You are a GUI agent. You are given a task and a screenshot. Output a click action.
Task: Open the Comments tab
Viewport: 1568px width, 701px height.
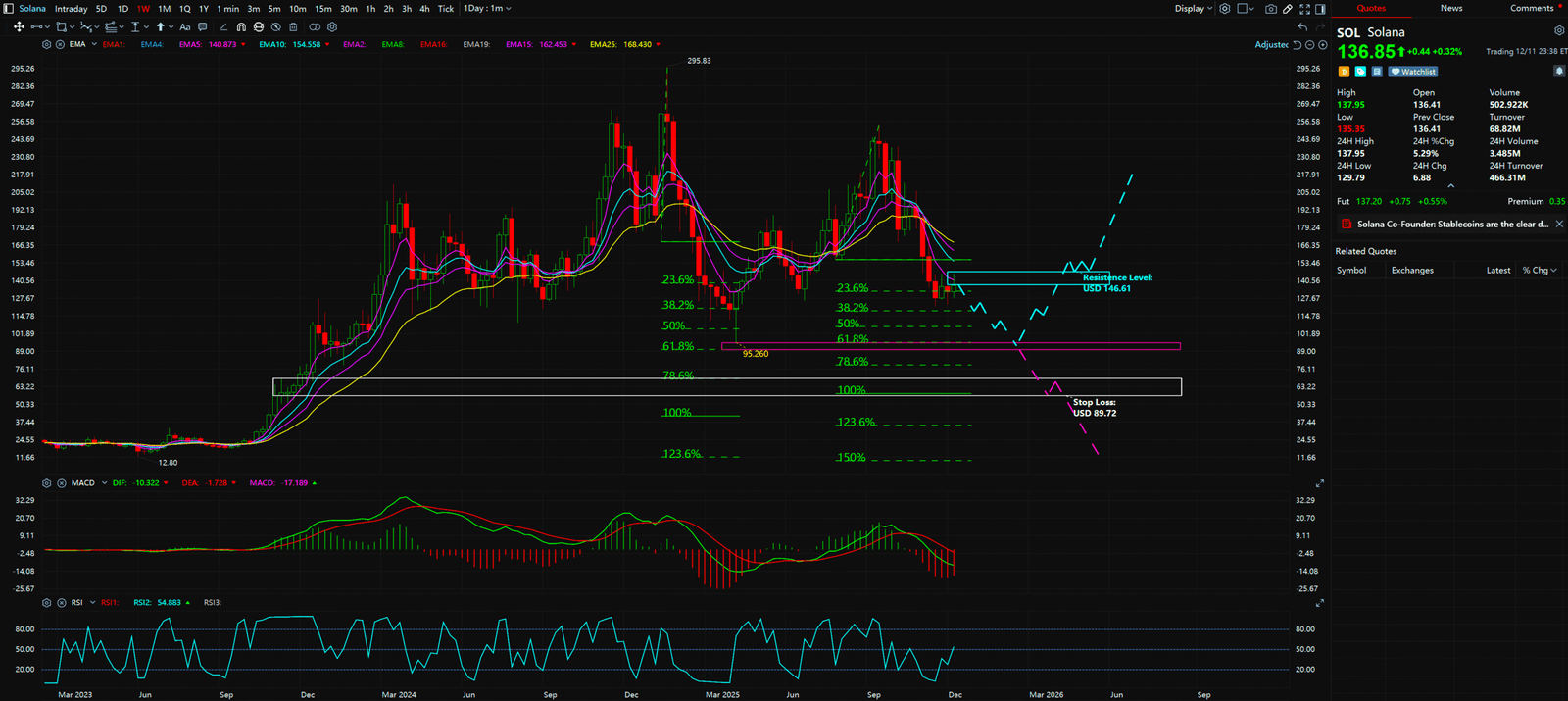pos(1531,8)
